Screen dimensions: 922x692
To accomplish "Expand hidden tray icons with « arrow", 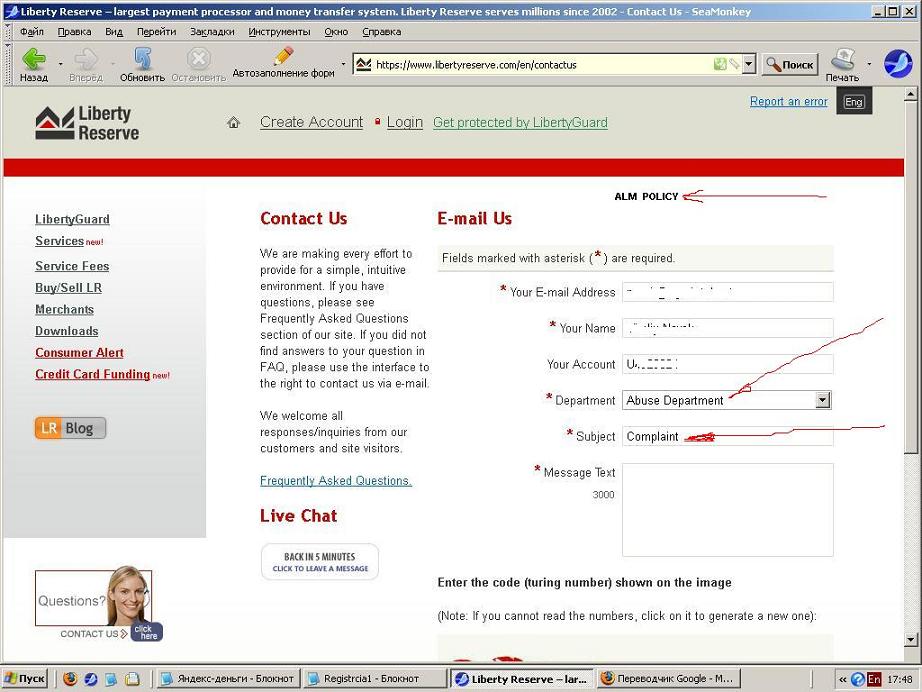I will tap(843, 680).
